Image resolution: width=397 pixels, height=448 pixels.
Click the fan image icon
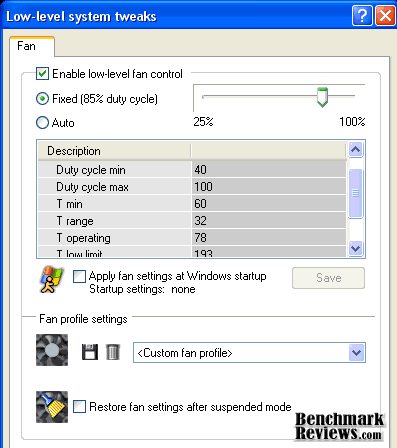coord(52,350)
